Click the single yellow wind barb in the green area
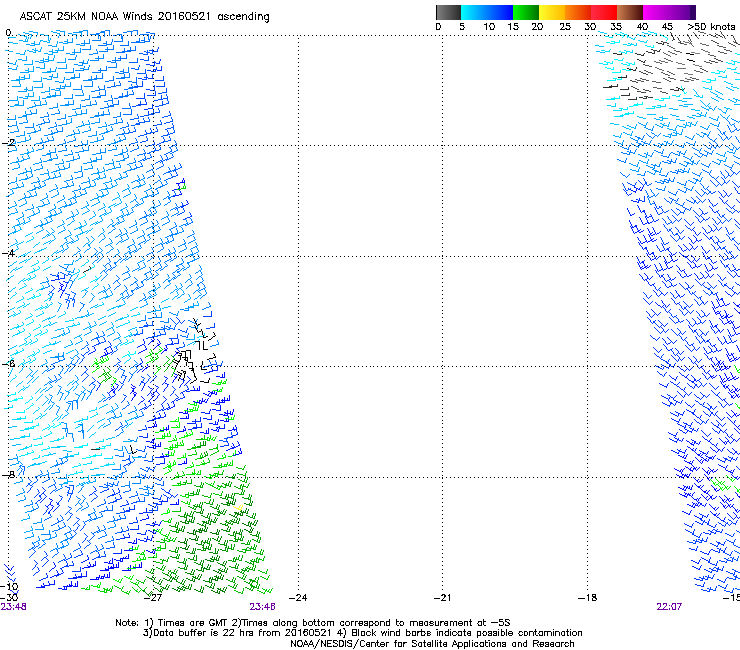Image resolution: width=740 pixels, height=650 pixels. [x=239, y=508]
